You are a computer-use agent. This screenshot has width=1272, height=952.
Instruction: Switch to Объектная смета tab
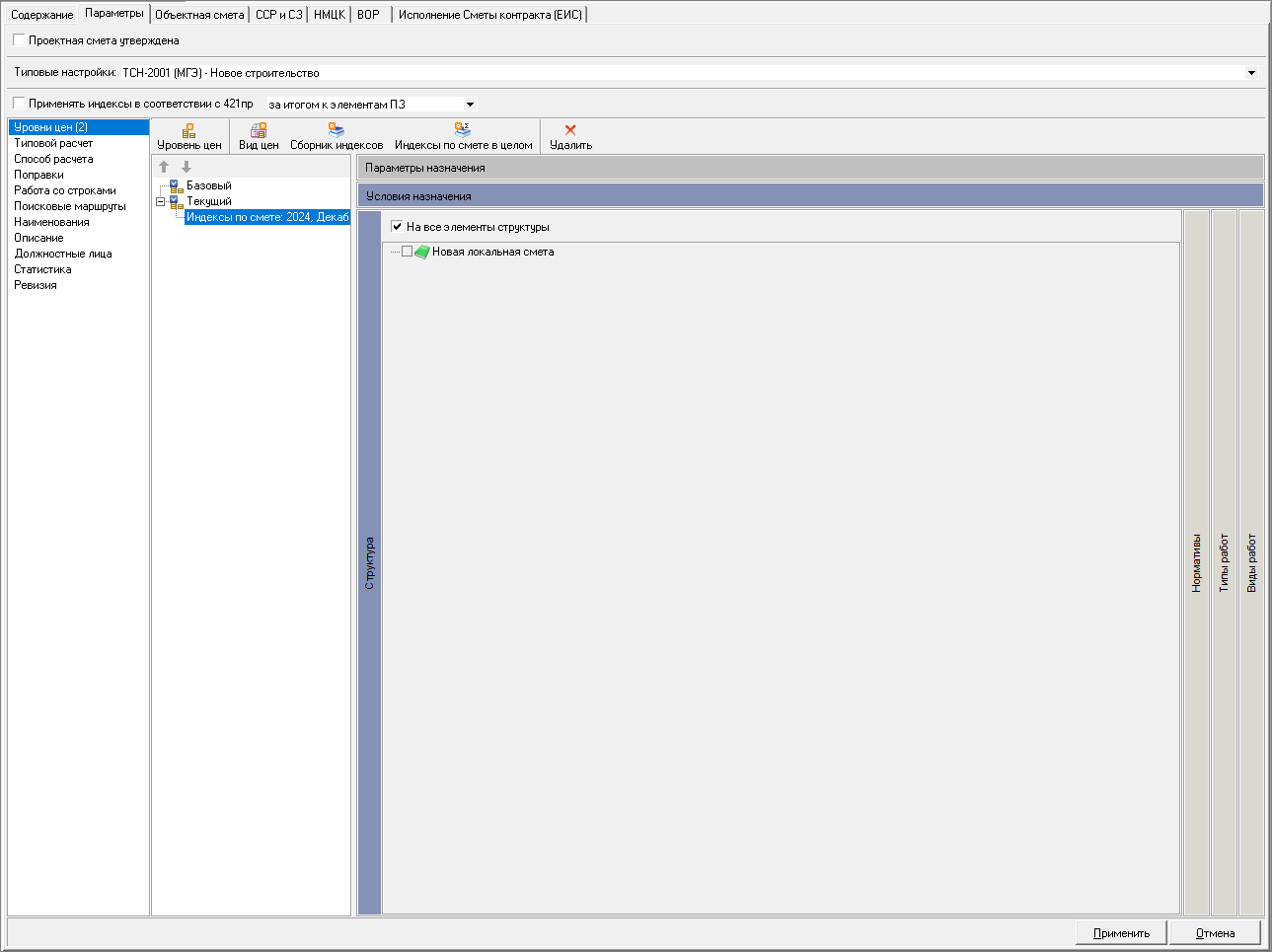(199, 15)
